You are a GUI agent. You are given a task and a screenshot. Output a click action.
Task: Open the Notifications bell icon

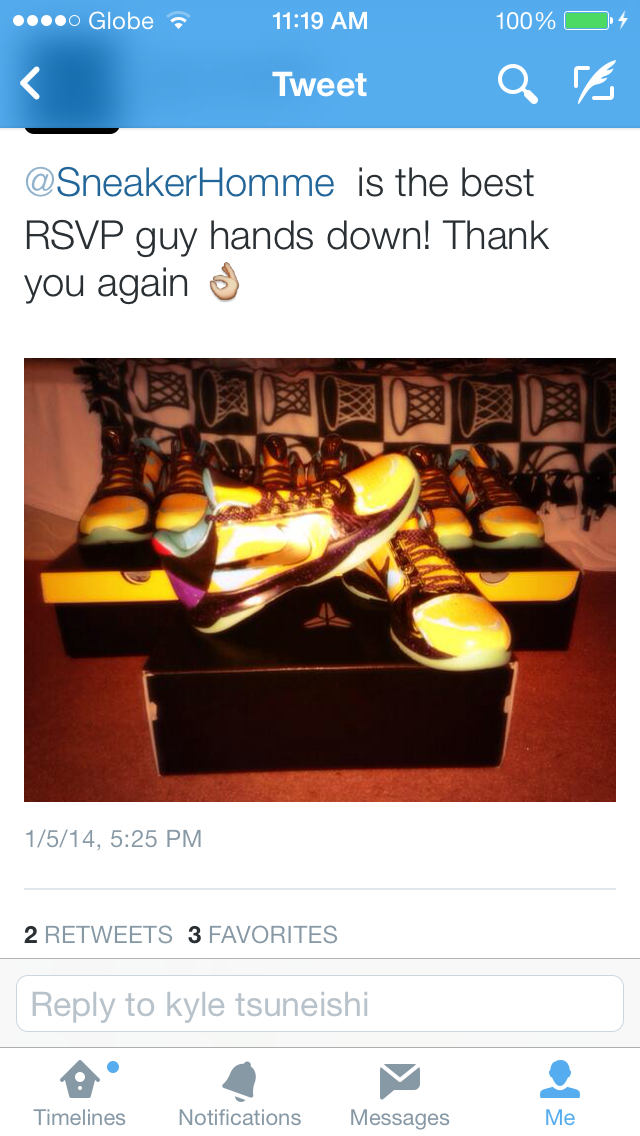(x=240, y=1081)
